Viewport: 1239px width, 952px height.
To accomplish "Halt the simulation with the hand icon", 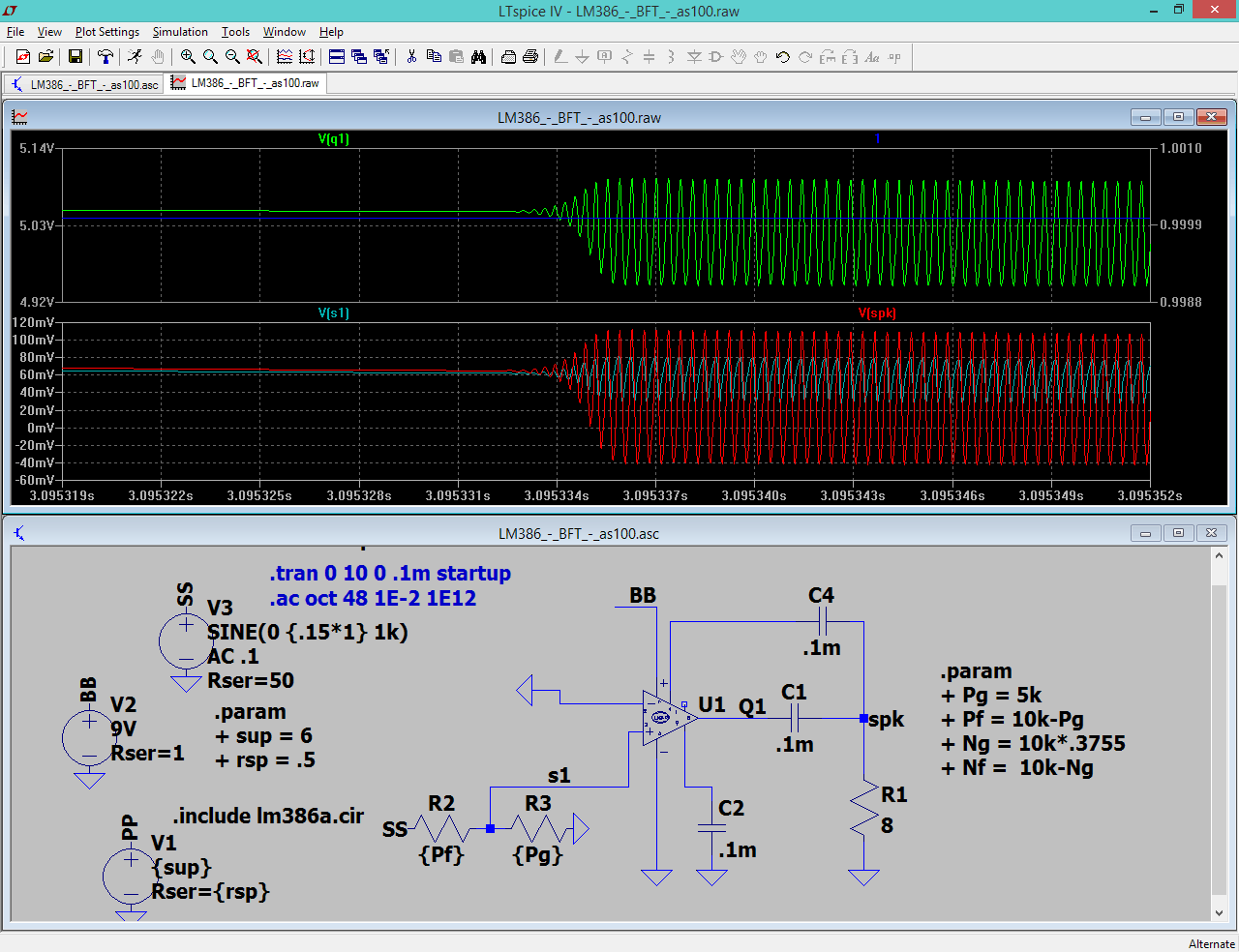I will [x=158, y=57].
